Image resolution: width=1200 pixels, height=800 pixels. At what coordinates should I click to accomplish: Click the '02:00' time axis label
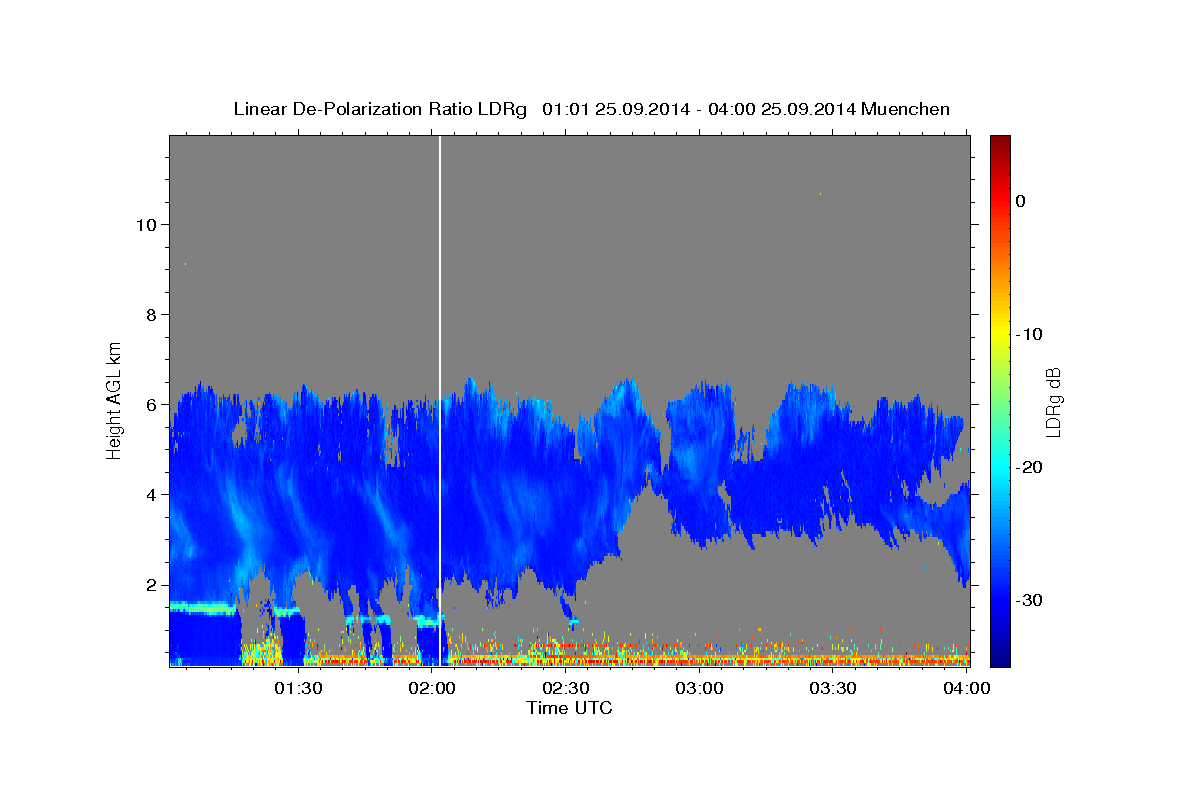point(432,688)
